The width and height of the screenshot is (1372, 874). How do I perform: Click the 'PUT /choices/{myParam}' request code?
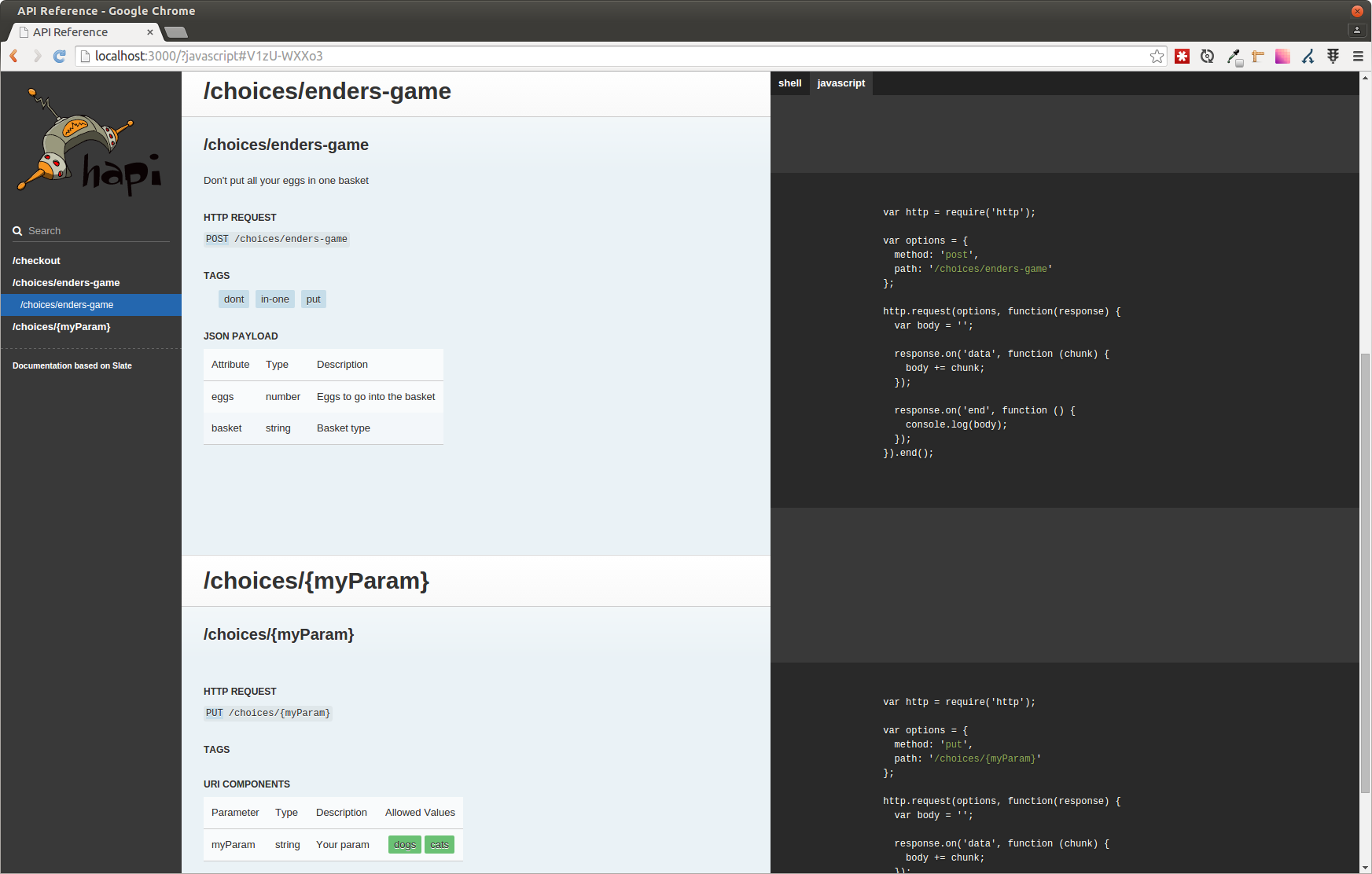tap(268, 713)
